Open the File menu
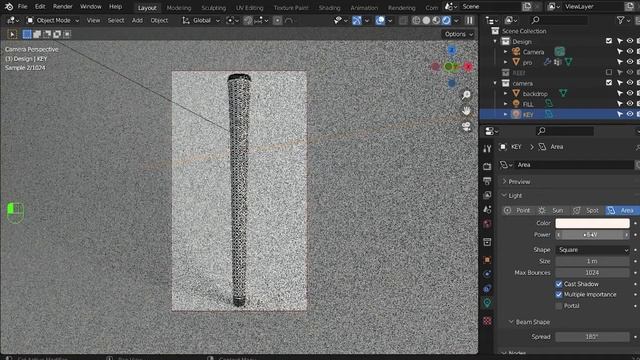This screenshot has height=360, width=640. [x=22, y=7]
